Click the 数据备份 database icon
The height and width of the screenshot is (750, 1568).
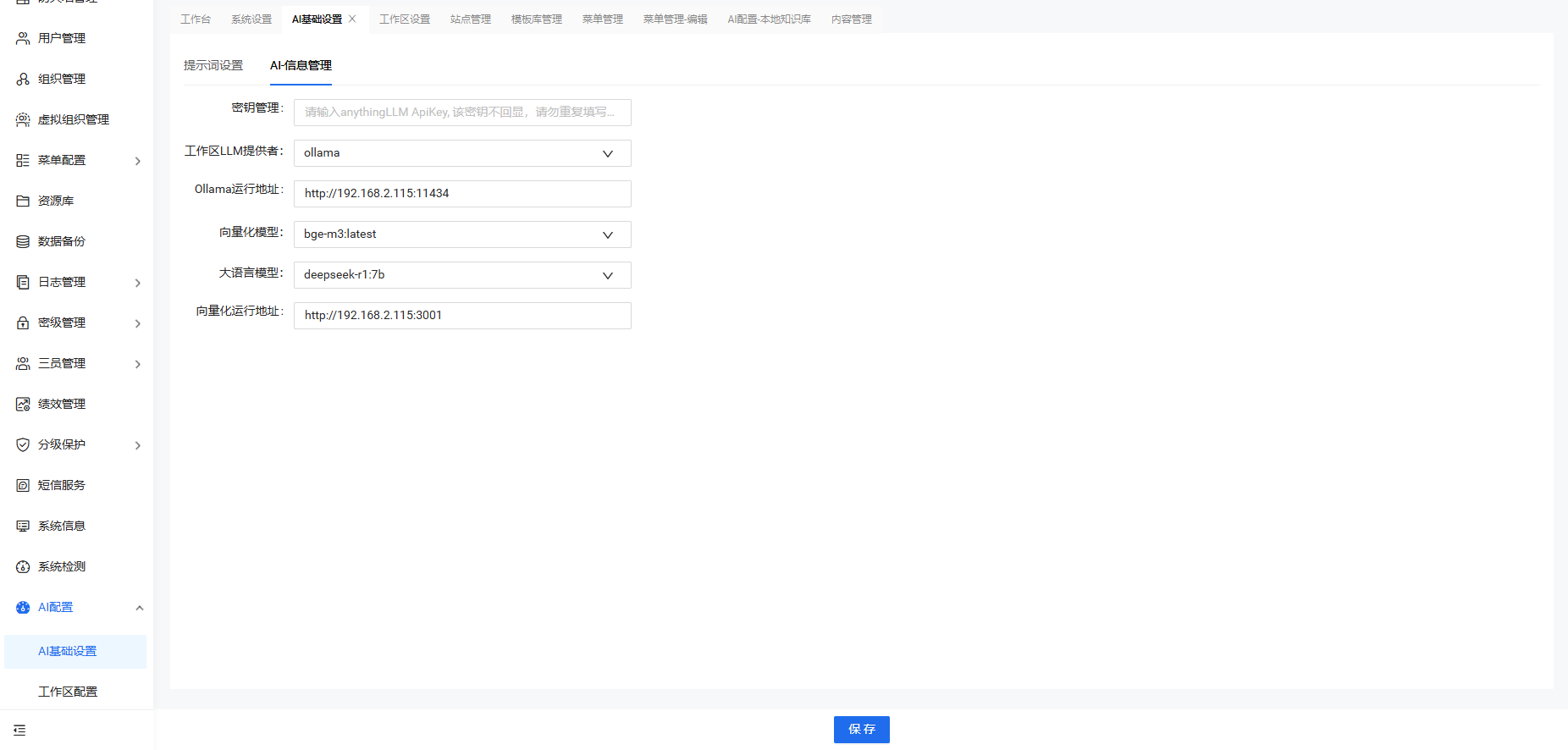23,241
